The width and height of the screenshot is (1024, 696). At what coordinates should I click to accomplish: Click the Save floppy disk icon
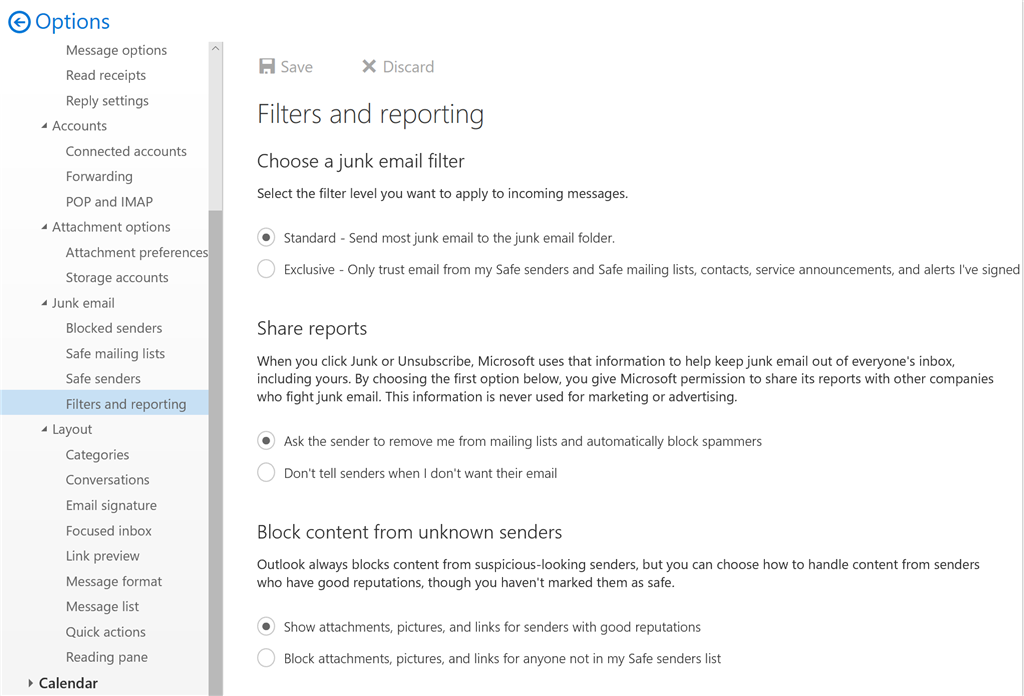pyautogui.click(x=267, y=67)
